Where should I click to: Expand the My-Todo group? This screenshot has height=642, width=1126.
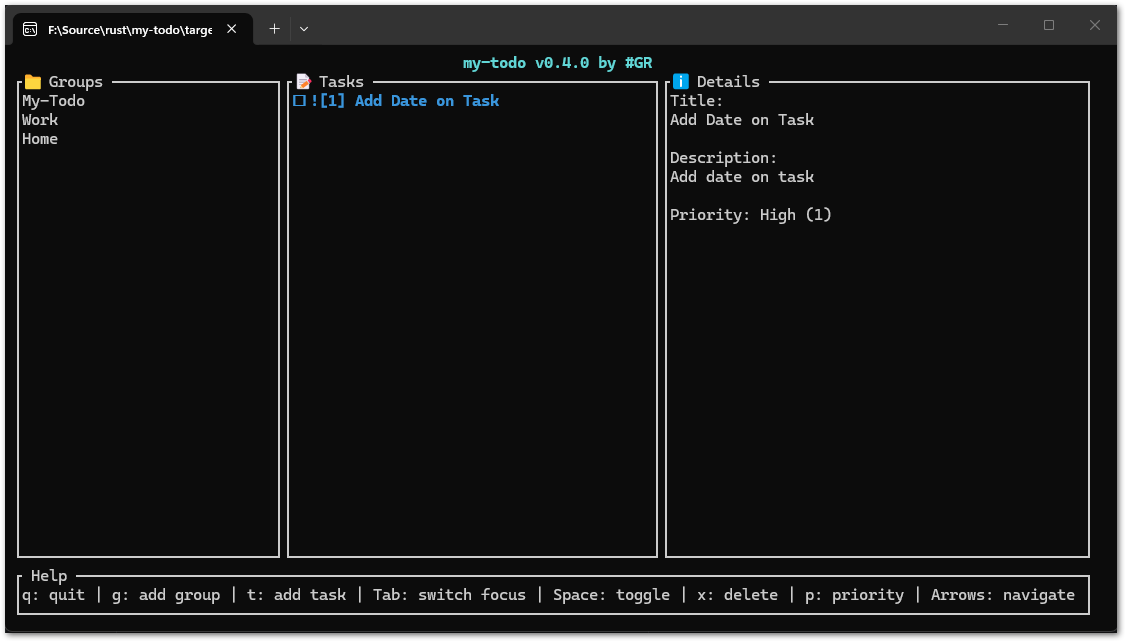pos(53,100)
